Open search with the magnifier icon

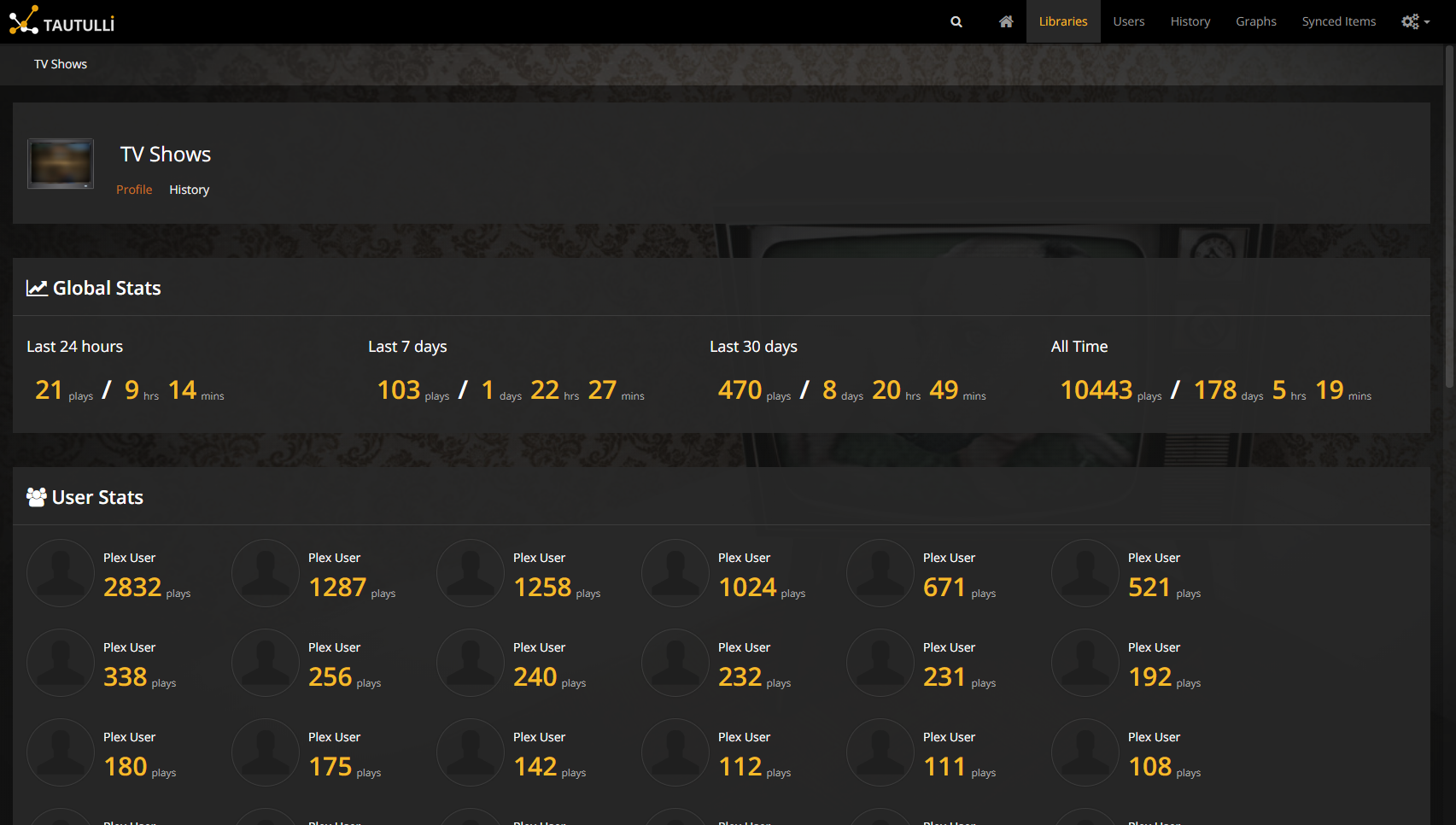pos(956,22)
